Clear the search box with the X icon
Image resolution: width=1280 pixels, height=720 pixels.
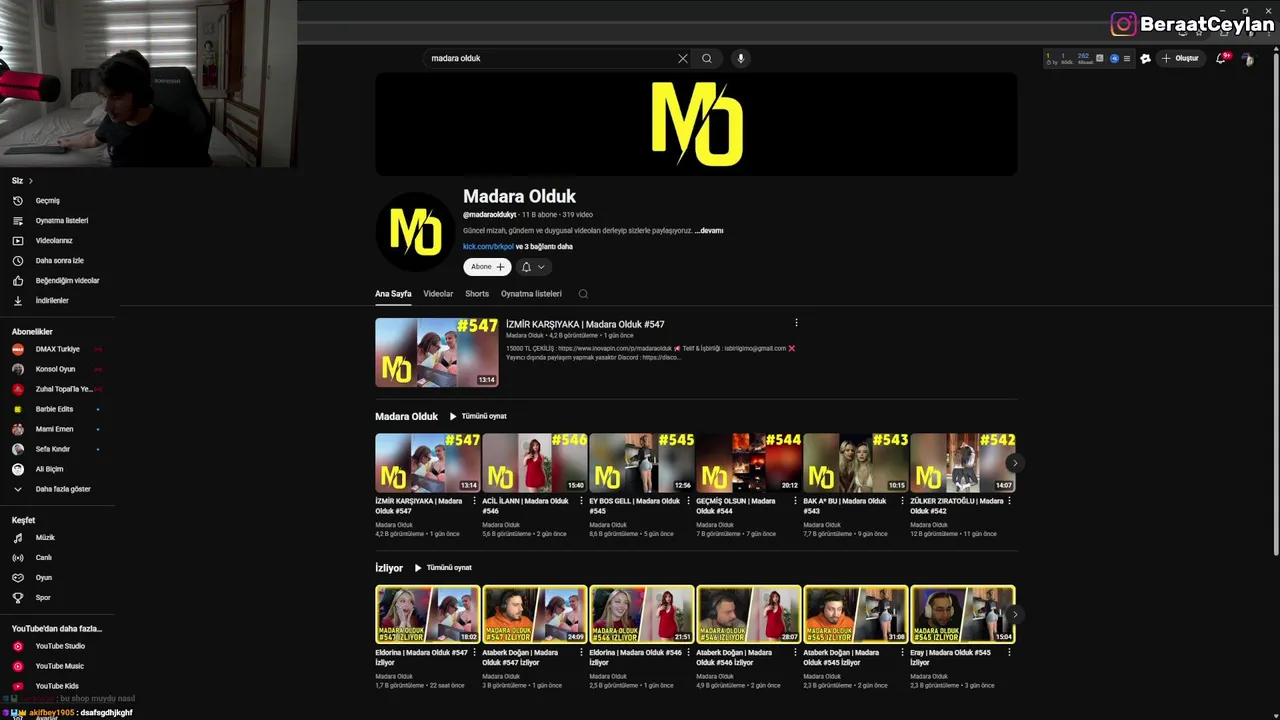point(683,58)
